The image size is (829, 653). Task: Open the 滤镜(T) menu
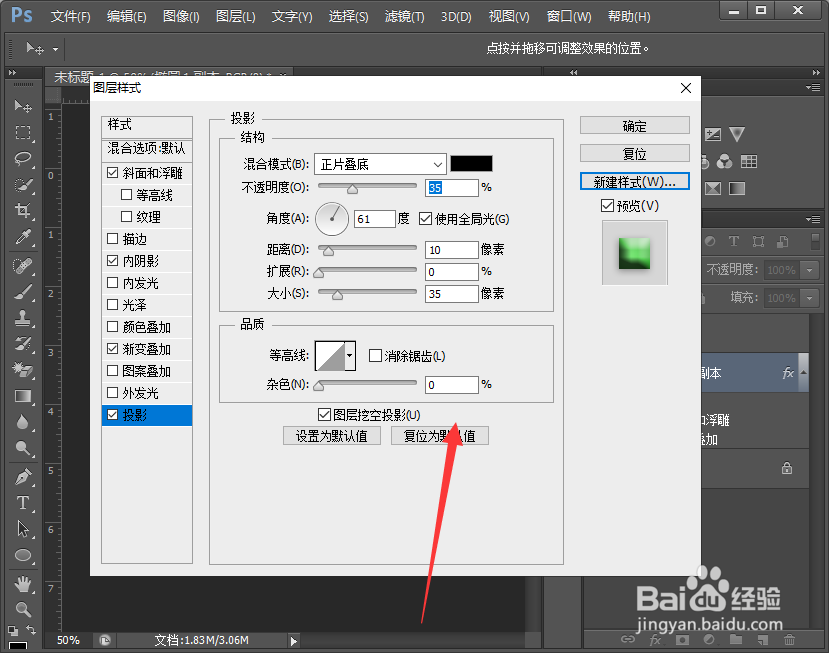tap(404, 17)
